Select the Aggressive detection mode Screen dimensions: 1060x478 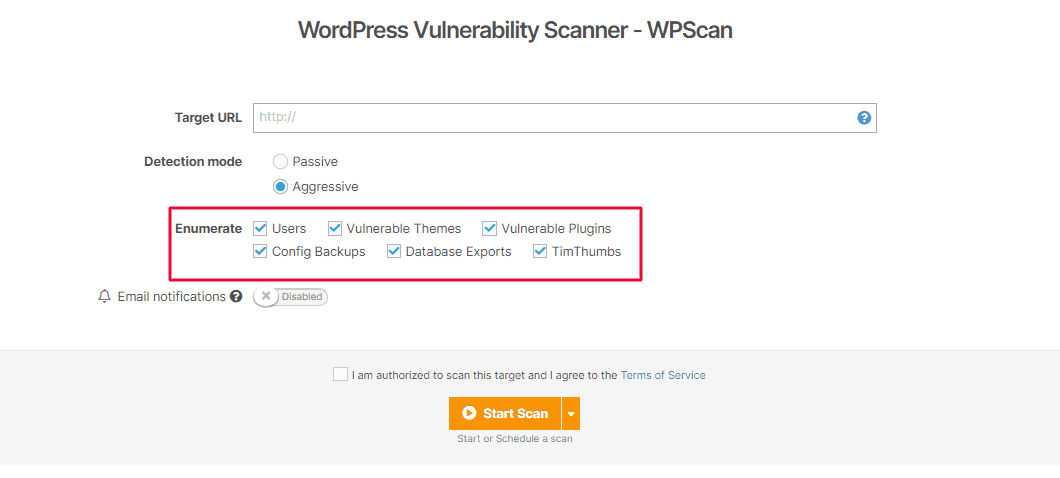click(x=280, y=186)
